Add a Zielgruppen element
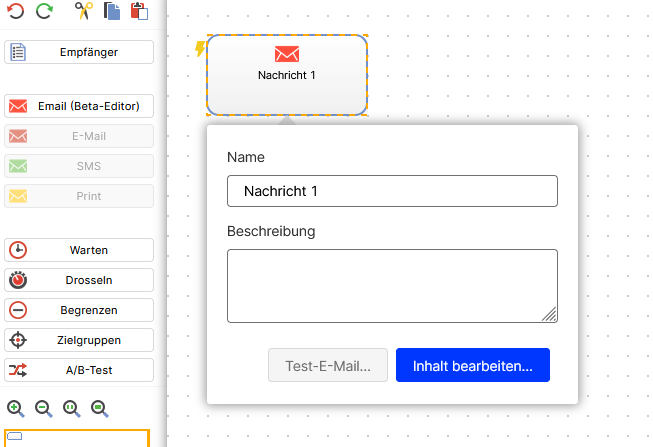Image resolution: width=653 pixels, height=447 pixels. click(80, 340)
